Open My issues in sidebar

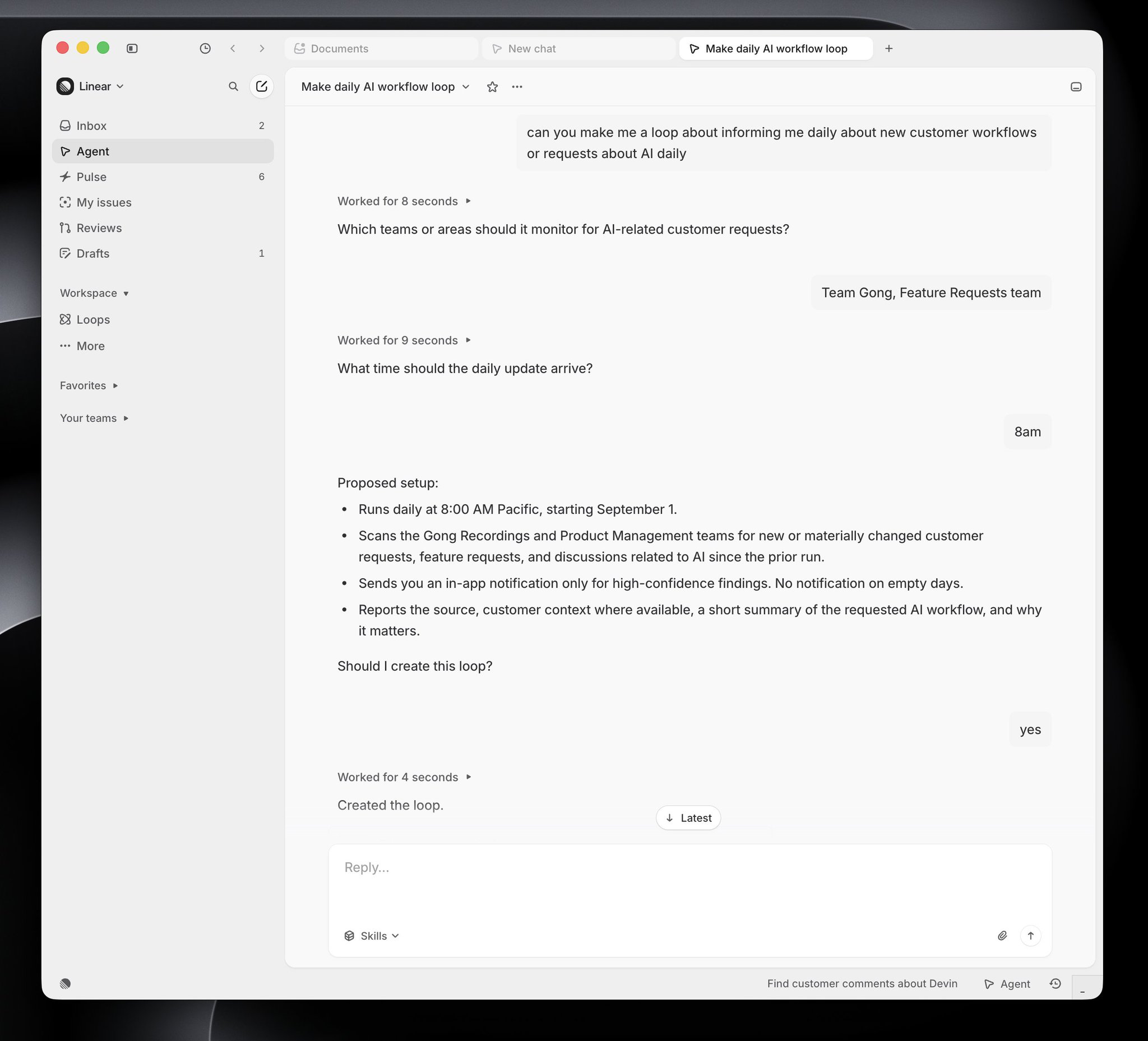coord(163,203)
